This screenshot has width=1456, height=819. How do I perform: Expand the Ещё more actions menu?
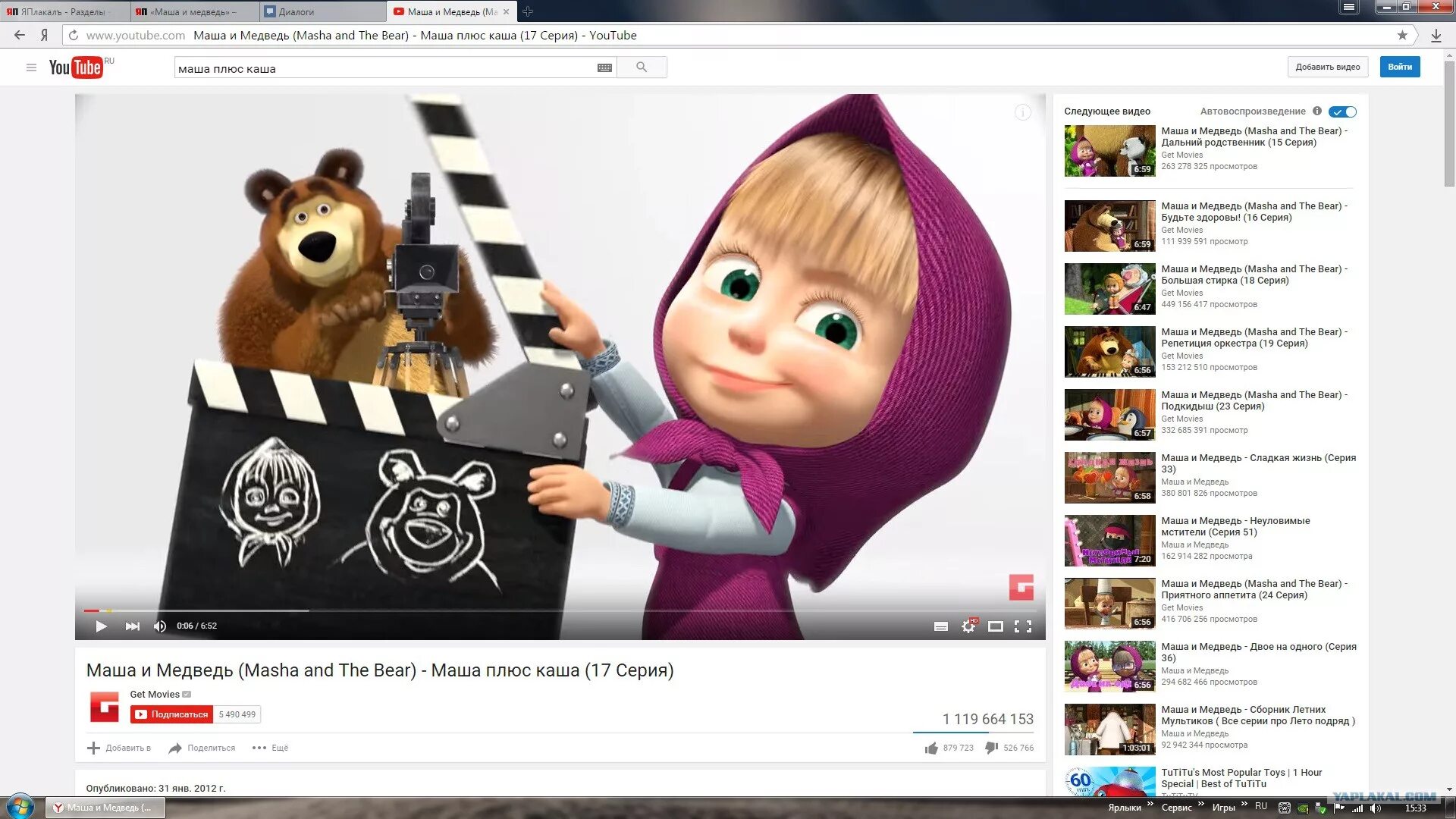coord(270,748)
